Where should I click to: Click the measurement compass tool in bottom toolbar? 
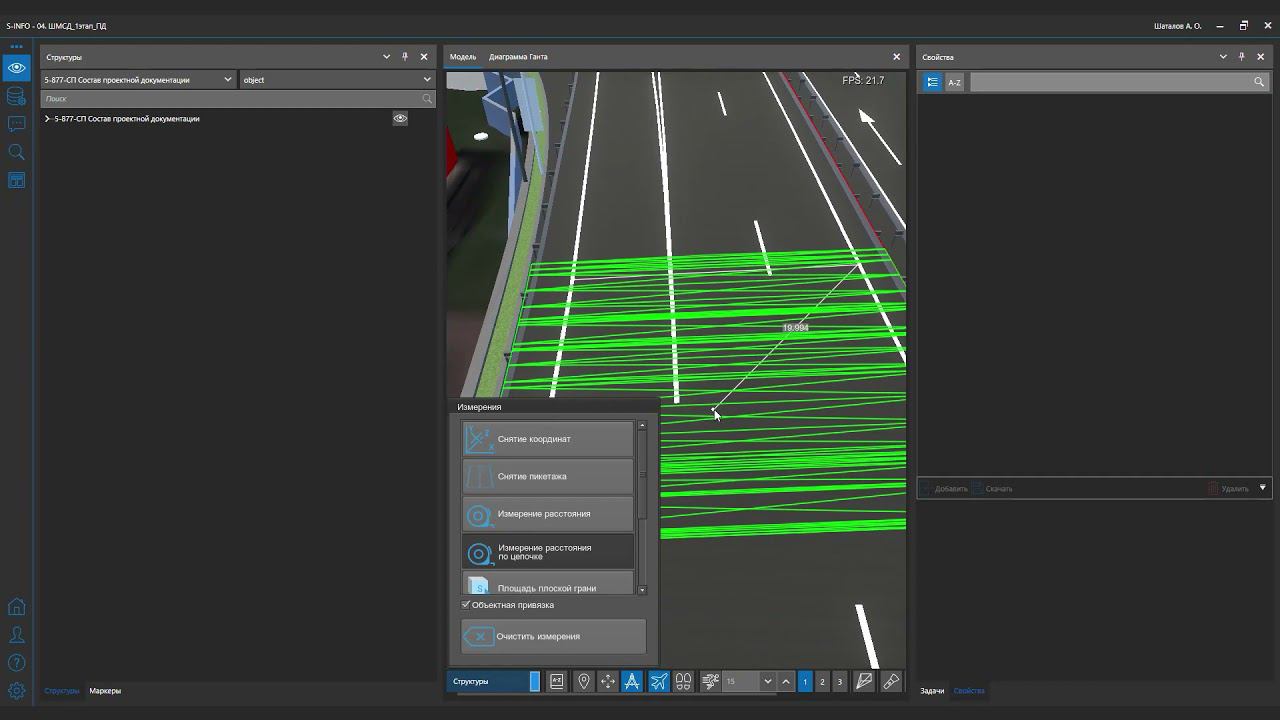(632, 681)
